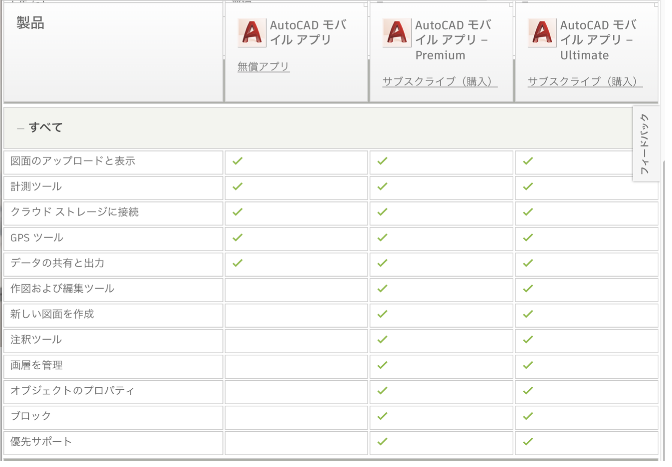
Task: Select the 注釈ツール row label
Action: pos(36,340)
